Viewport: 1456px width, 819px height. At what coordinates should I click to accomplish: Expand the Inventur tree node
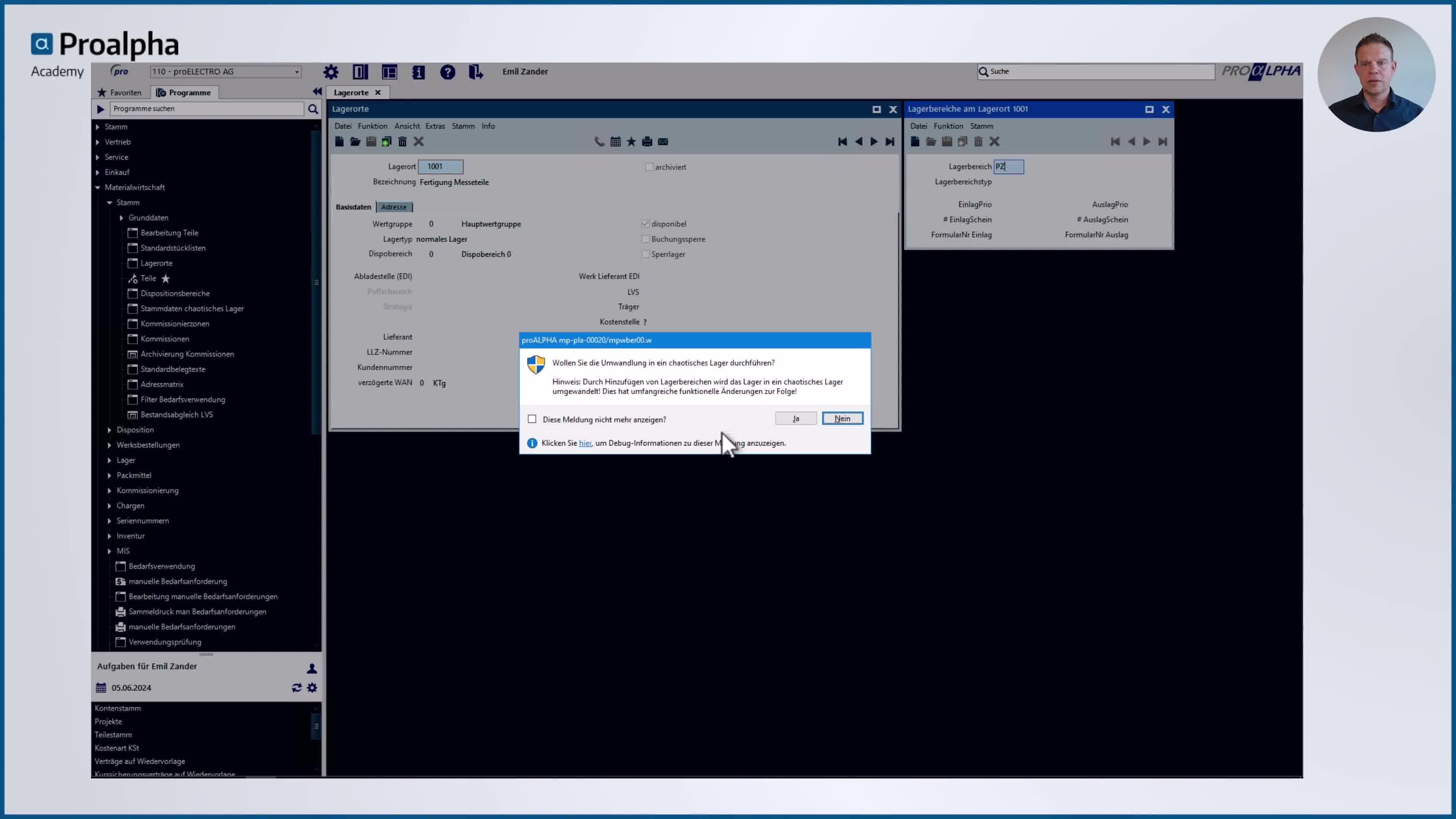110,536
